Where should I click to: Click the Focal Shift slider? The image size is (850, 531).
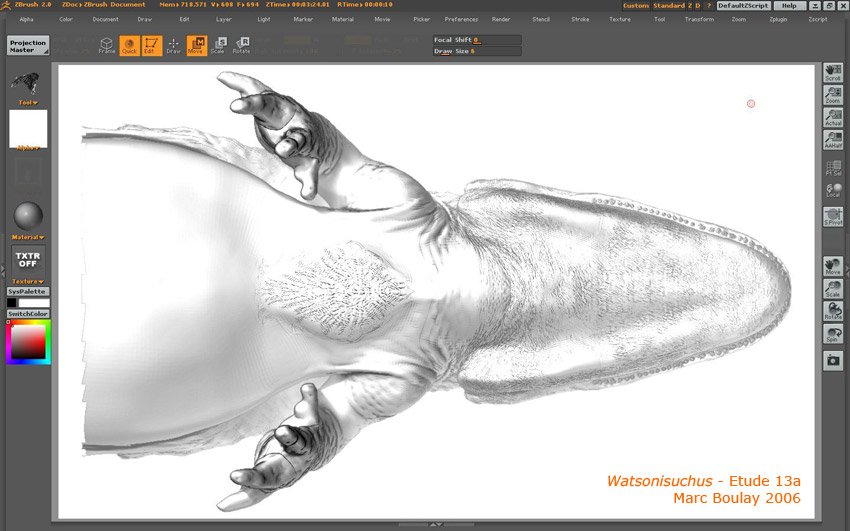click(x=477, y=40)
